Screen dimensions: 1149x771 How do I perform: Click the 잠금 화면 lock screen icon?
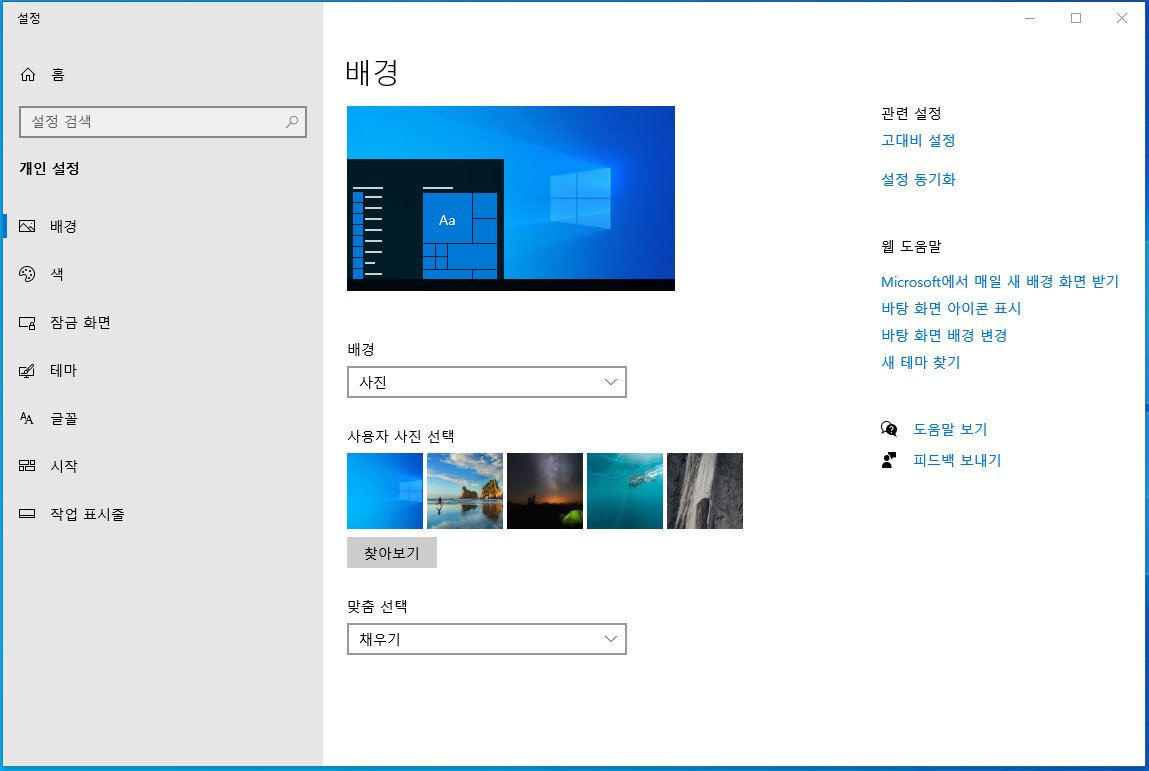(27, 322)
